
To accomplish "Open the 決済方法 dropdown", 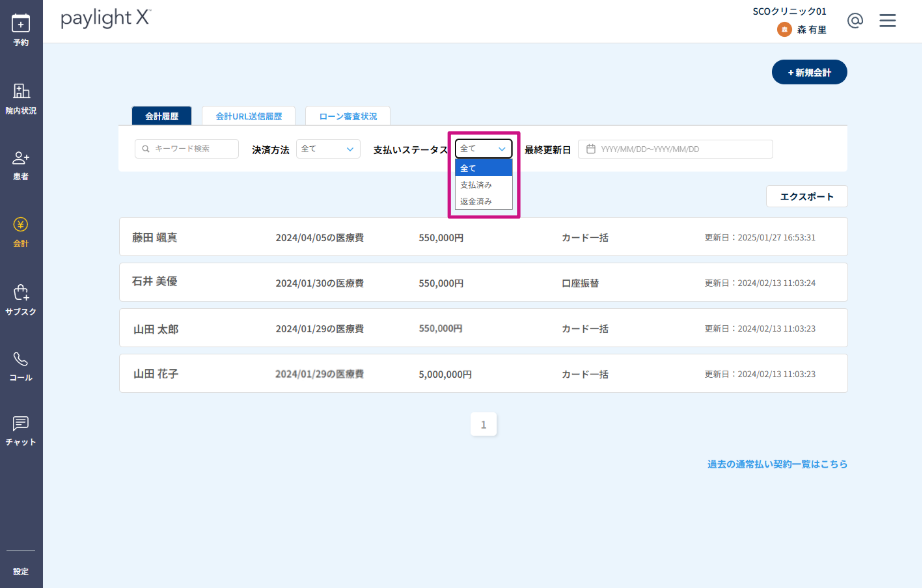I will [328, 149].
